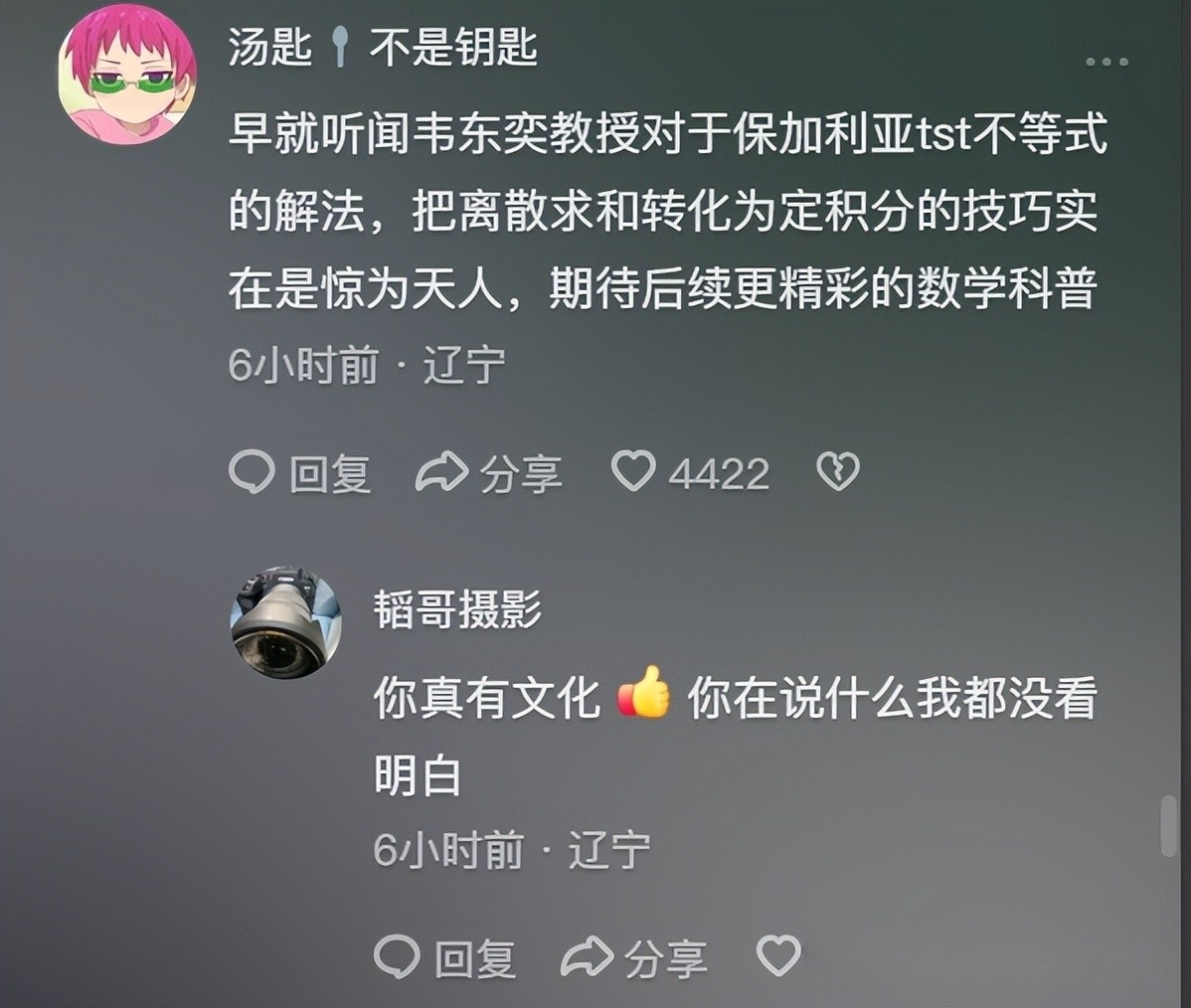Image resolution: width=1191 pixels, height=1008 pixels.
Task: Click the share arrow icon under the first comment
Action: click(441, 471)
